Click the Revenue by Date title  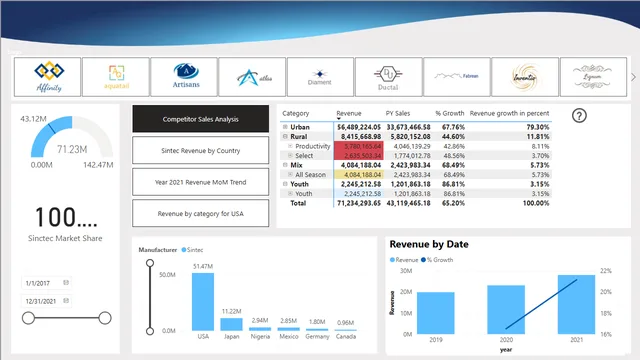pos(429,244)
